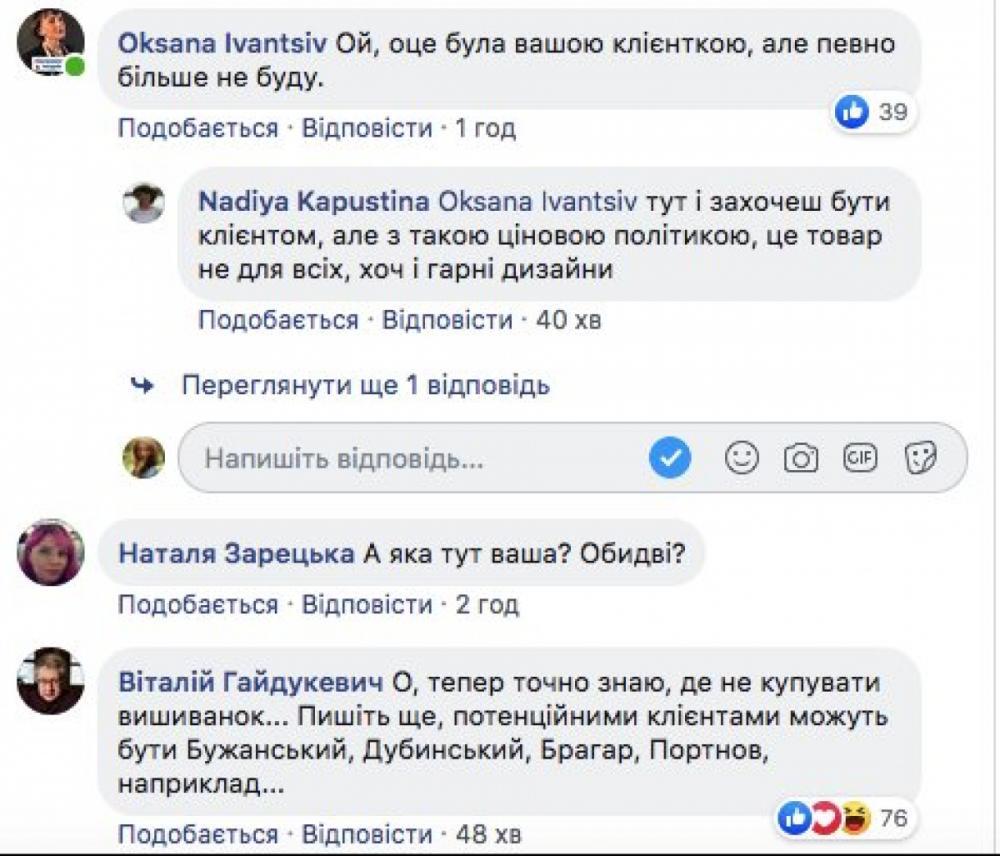
Task: Like Nadiya Kapustina's reply via 'Подобається'
Action: pos(278,320)
